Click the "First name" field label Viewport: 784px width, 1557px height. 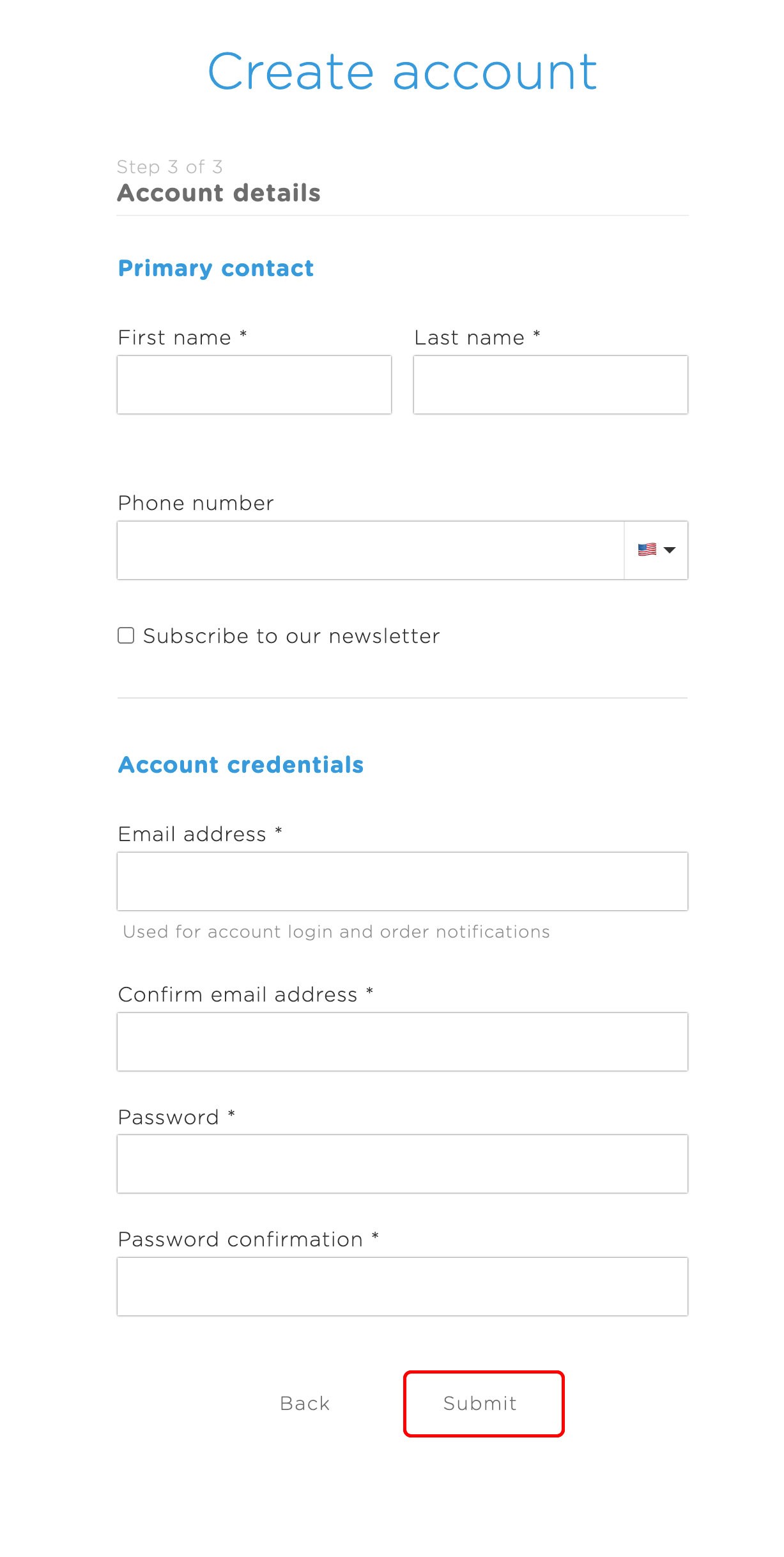coord(174,337)
